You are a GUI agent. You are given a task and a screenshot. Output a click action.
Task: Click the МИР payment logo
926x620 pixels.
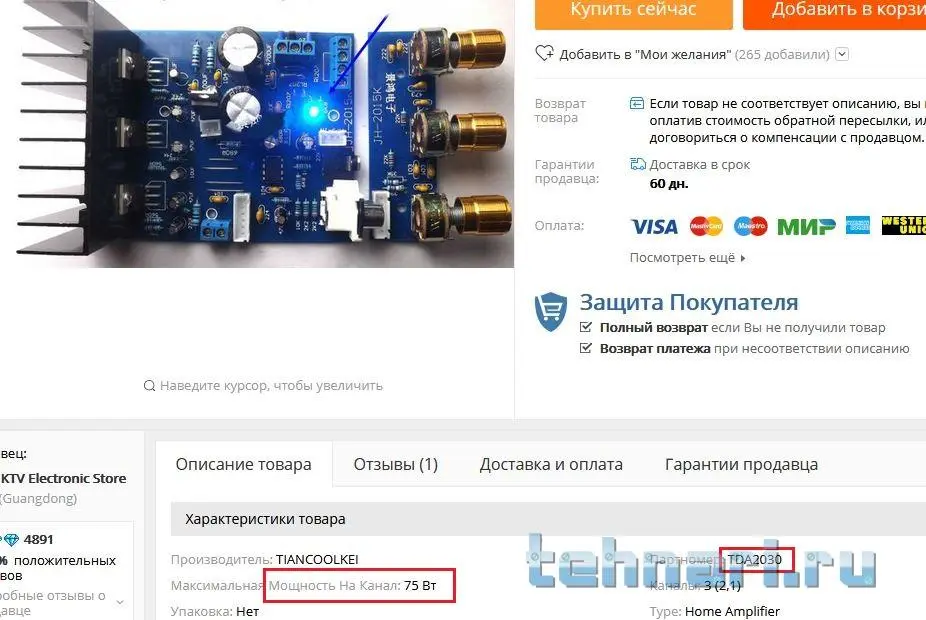(x=806, y=226)
